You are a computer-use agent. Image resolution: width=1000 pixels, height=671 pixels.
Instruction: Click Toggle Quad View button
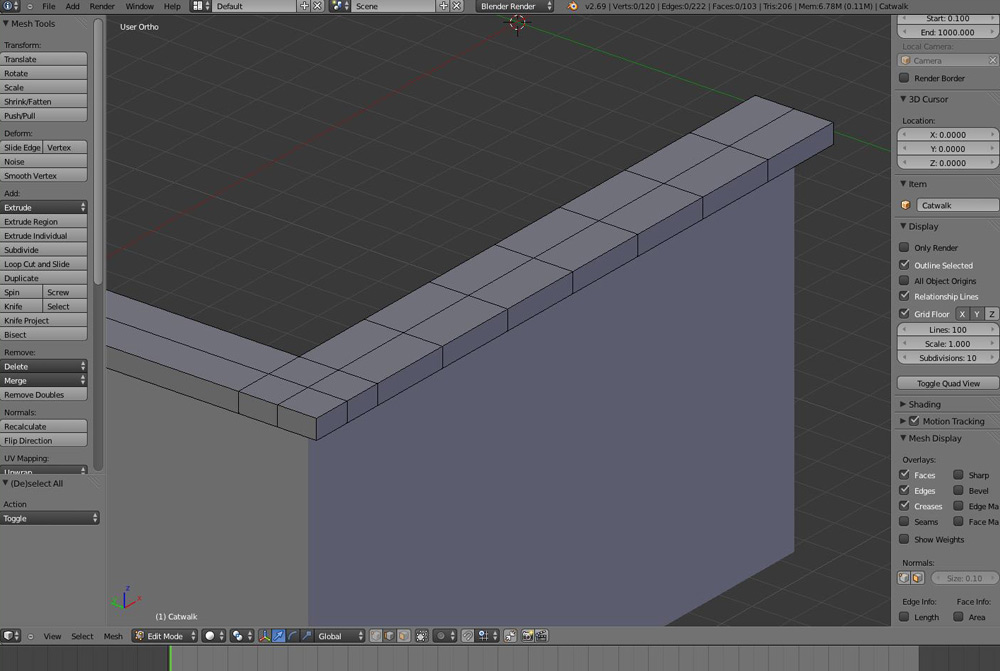[x=948, y=383]
